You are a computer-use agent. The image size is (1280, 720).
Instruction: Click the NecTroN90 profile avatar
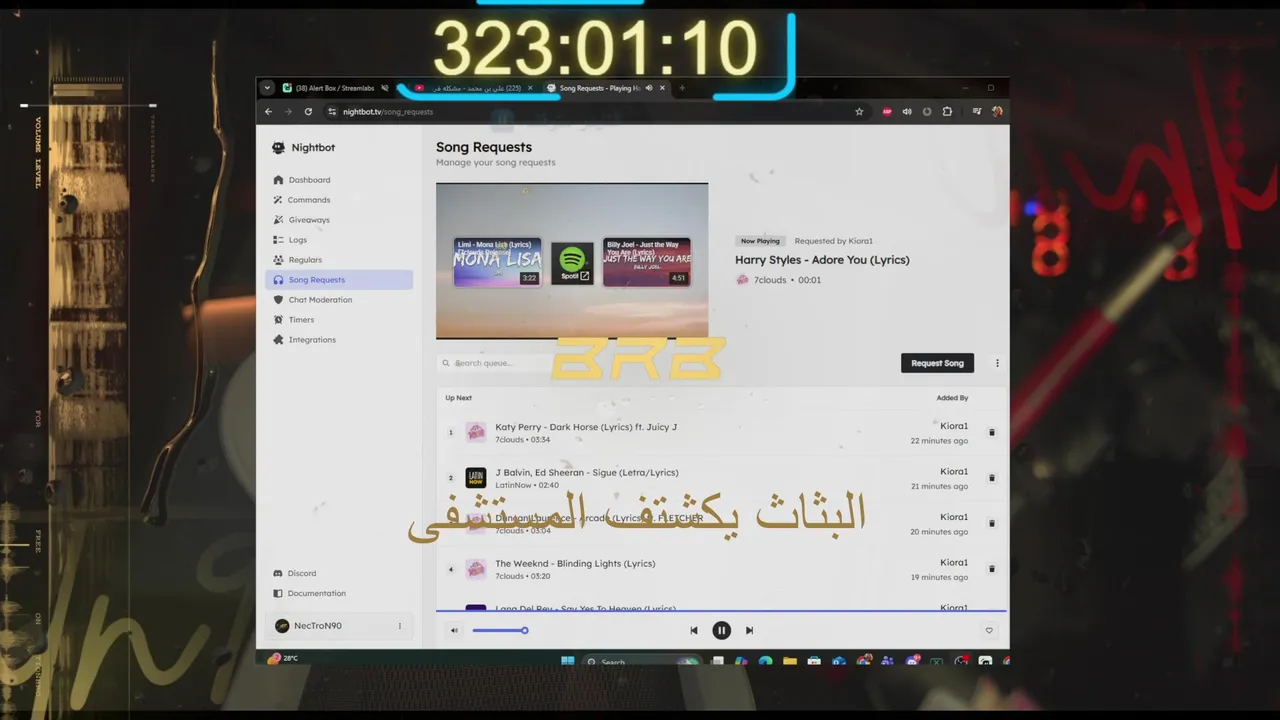tap(282, 626)
